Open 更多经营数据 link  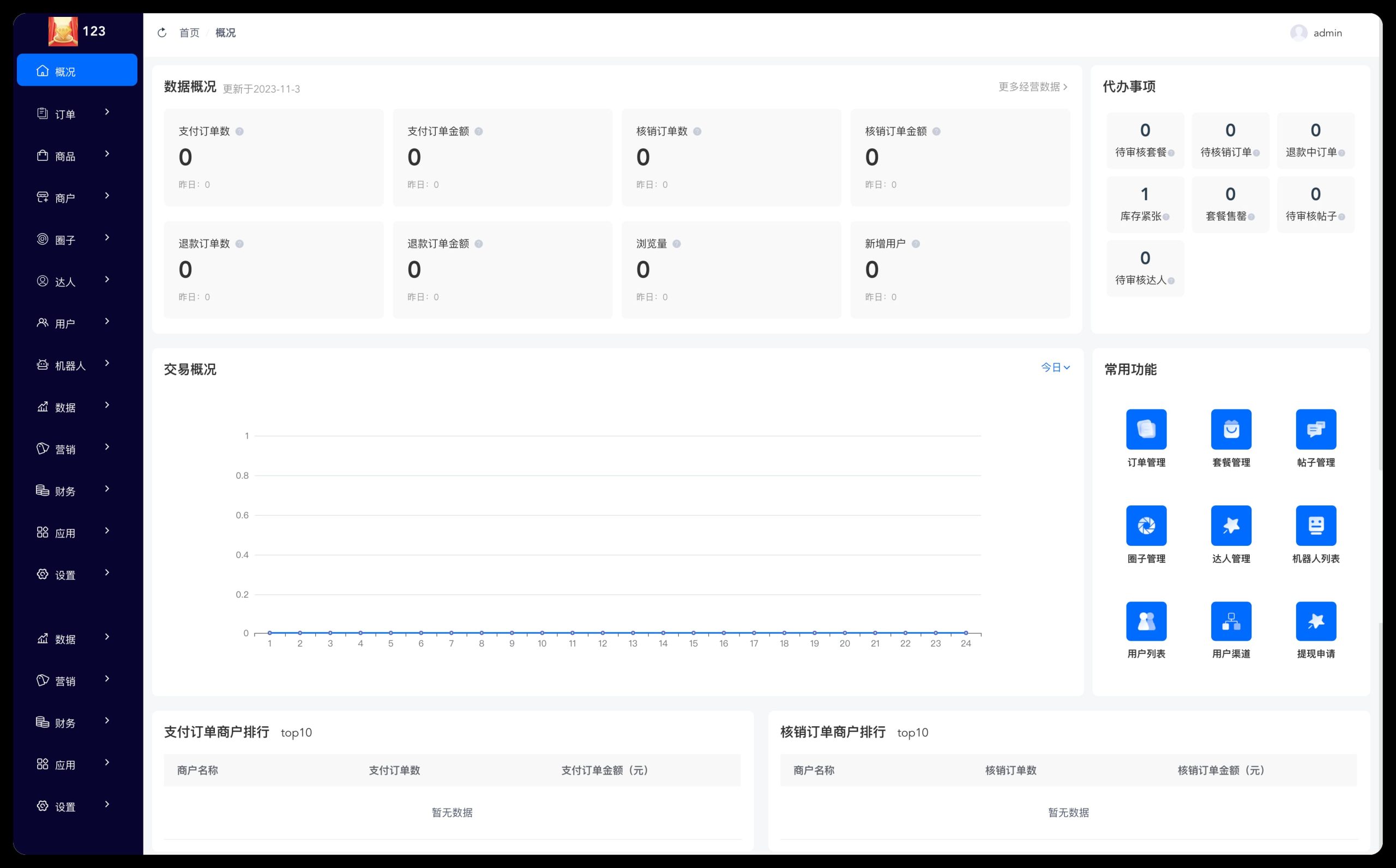pyautogui.click(x=1032, y=87)
